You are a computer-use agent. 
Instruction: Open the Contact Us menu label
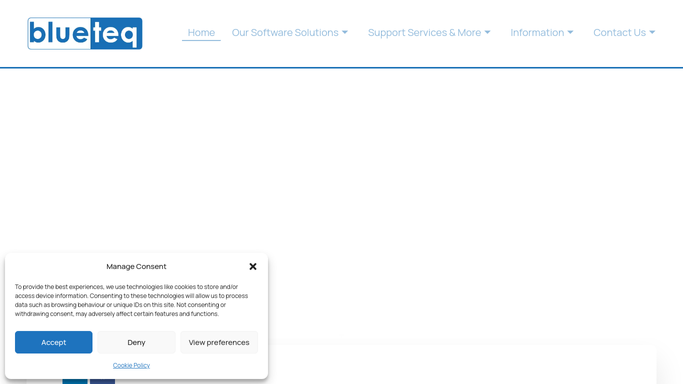click(x=619, y=33)
